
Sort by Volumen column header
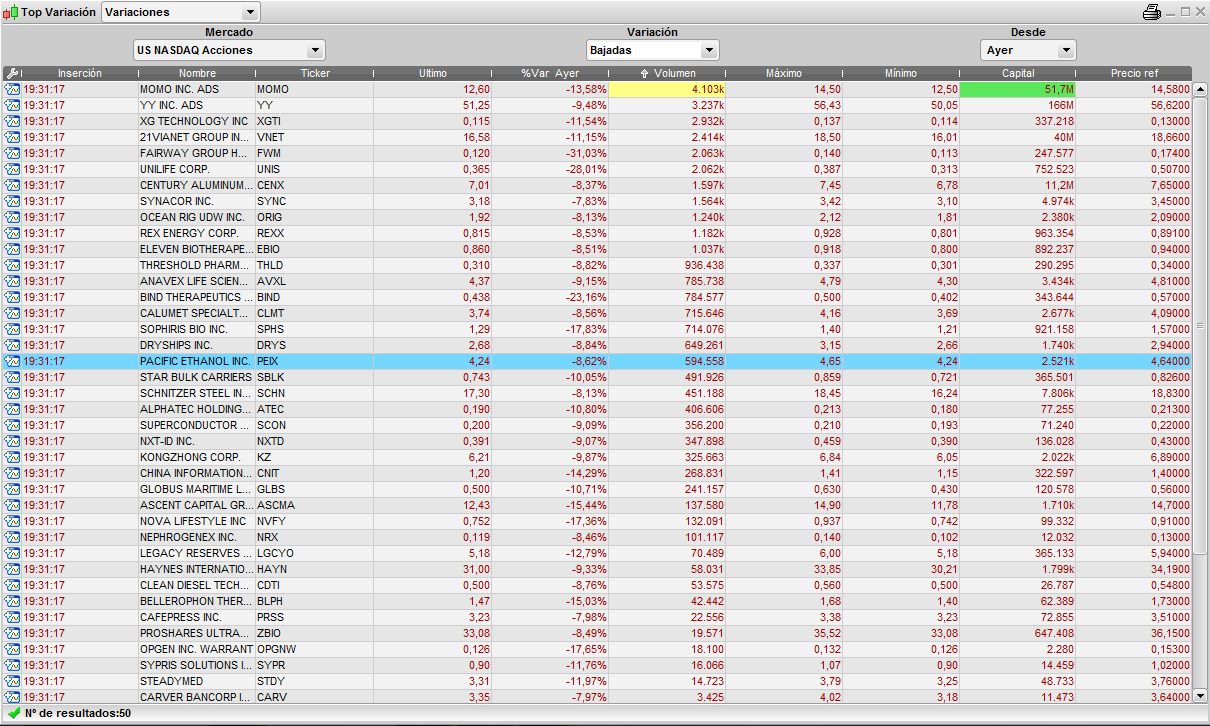coord(667,74)
